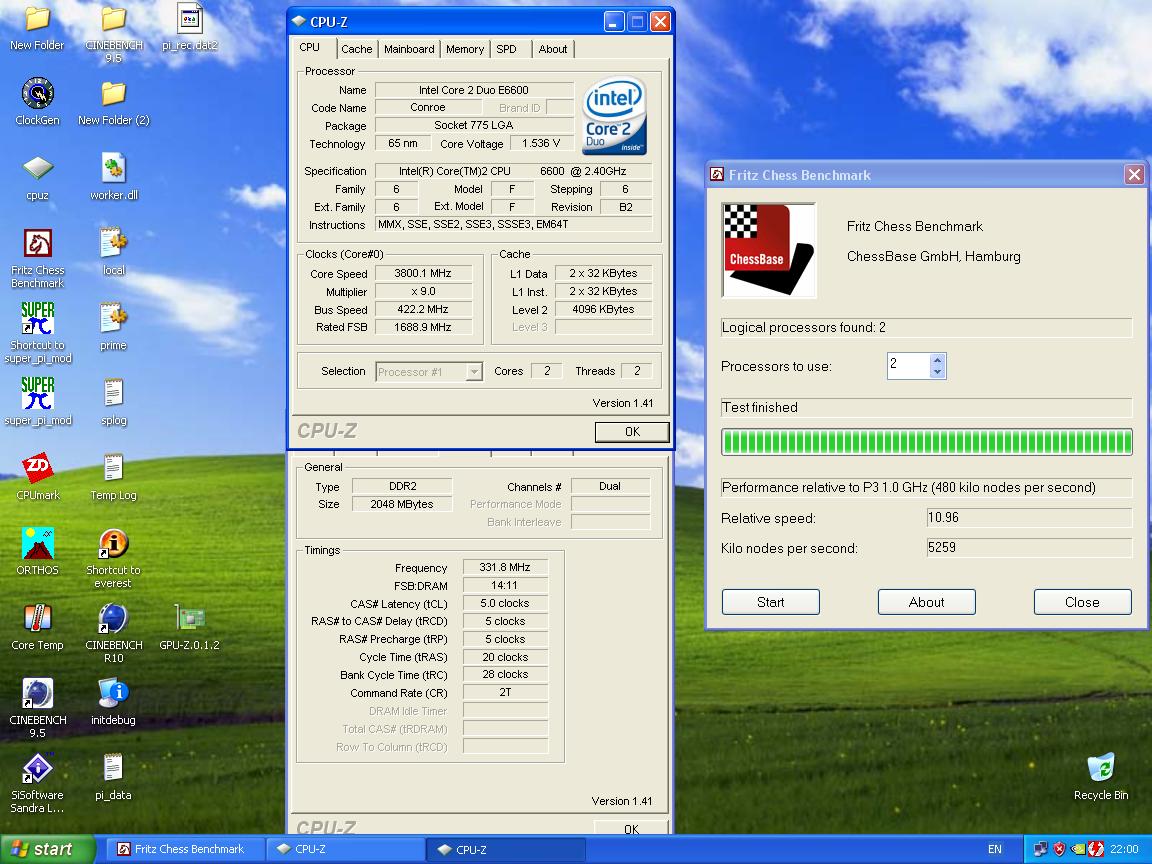The image size is (1152, 864).
Task: Switch to the second CPU-Z taskbar button
Action: click(x=506, y=849)
